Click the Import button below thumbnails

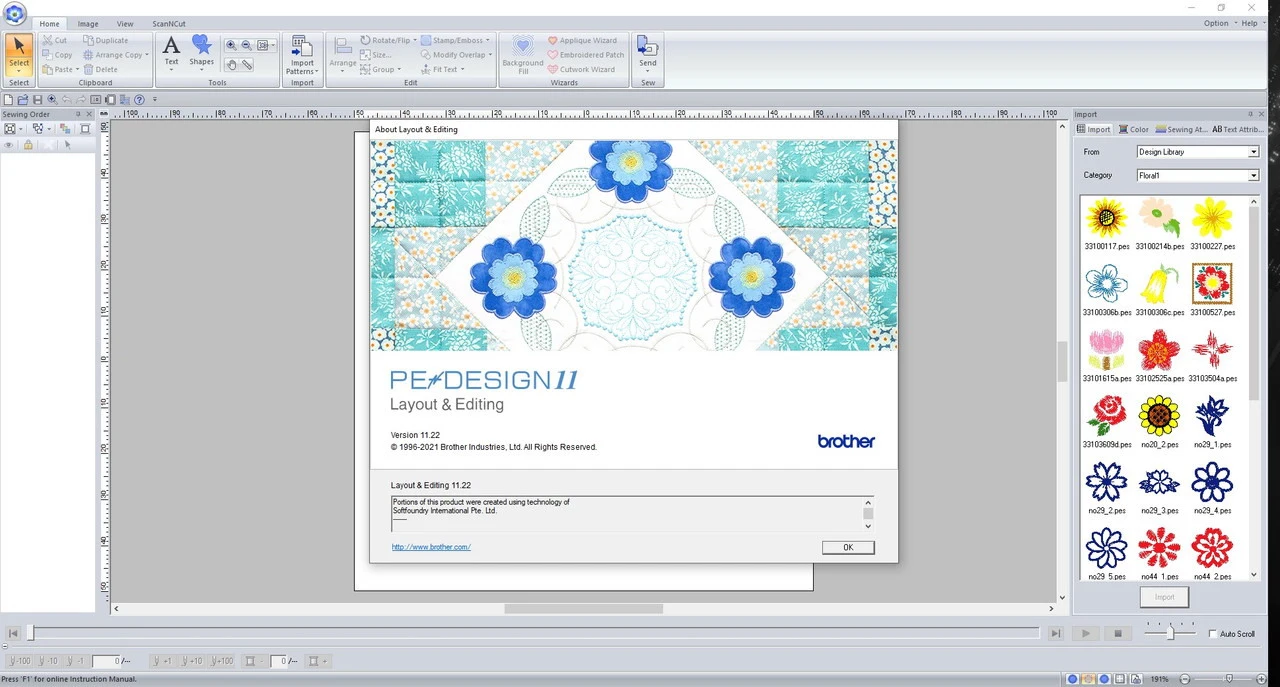click(1164, 597)
